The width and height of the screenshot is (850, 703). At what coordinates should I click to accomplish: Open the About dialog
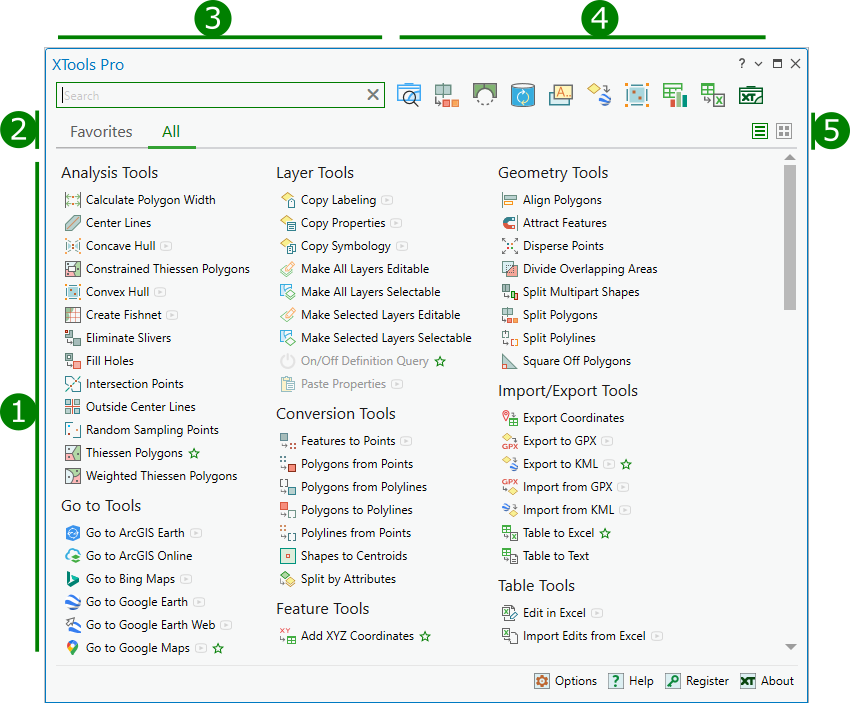(x=767, y=681)
